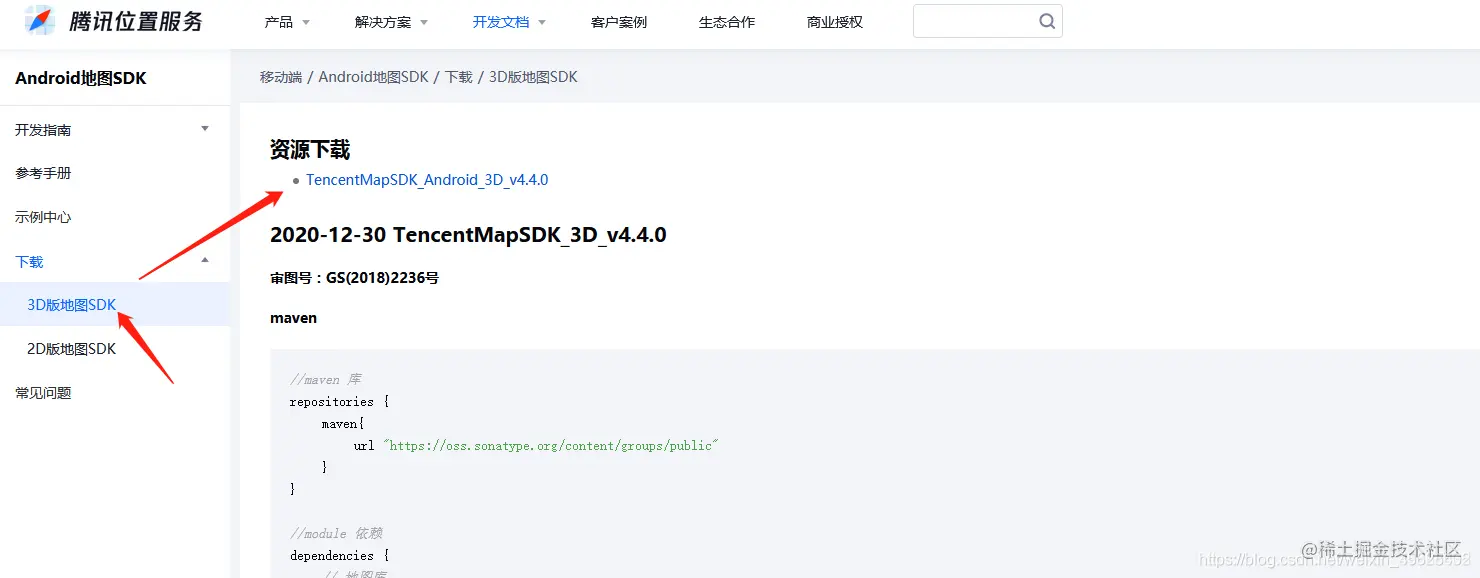Click the 3D版地图SDK breadcrumb
Viewport: 1480px width, 578px height.
(533, 77)
